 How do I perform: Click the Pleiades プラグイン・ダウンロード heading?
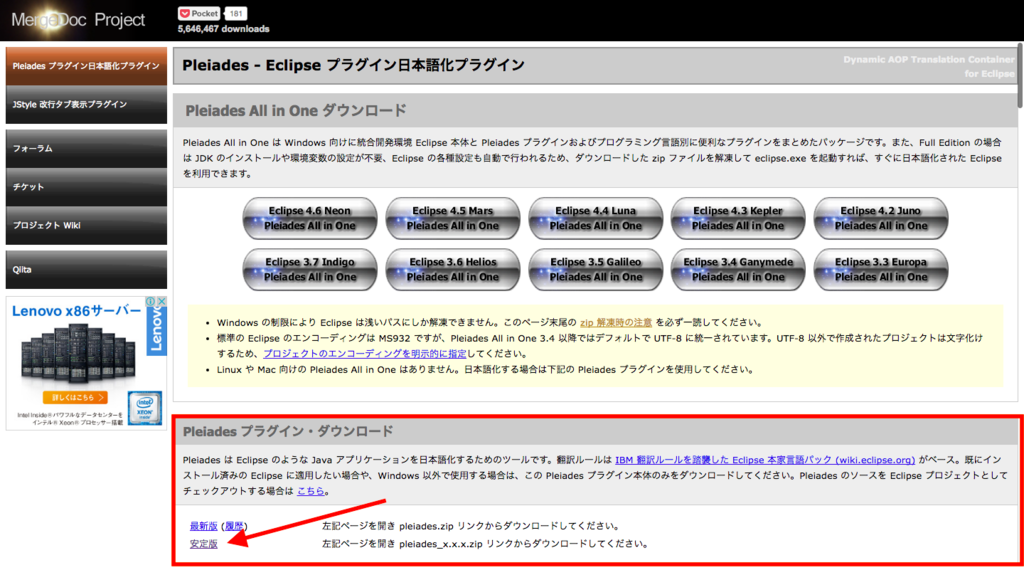[288, 432]
